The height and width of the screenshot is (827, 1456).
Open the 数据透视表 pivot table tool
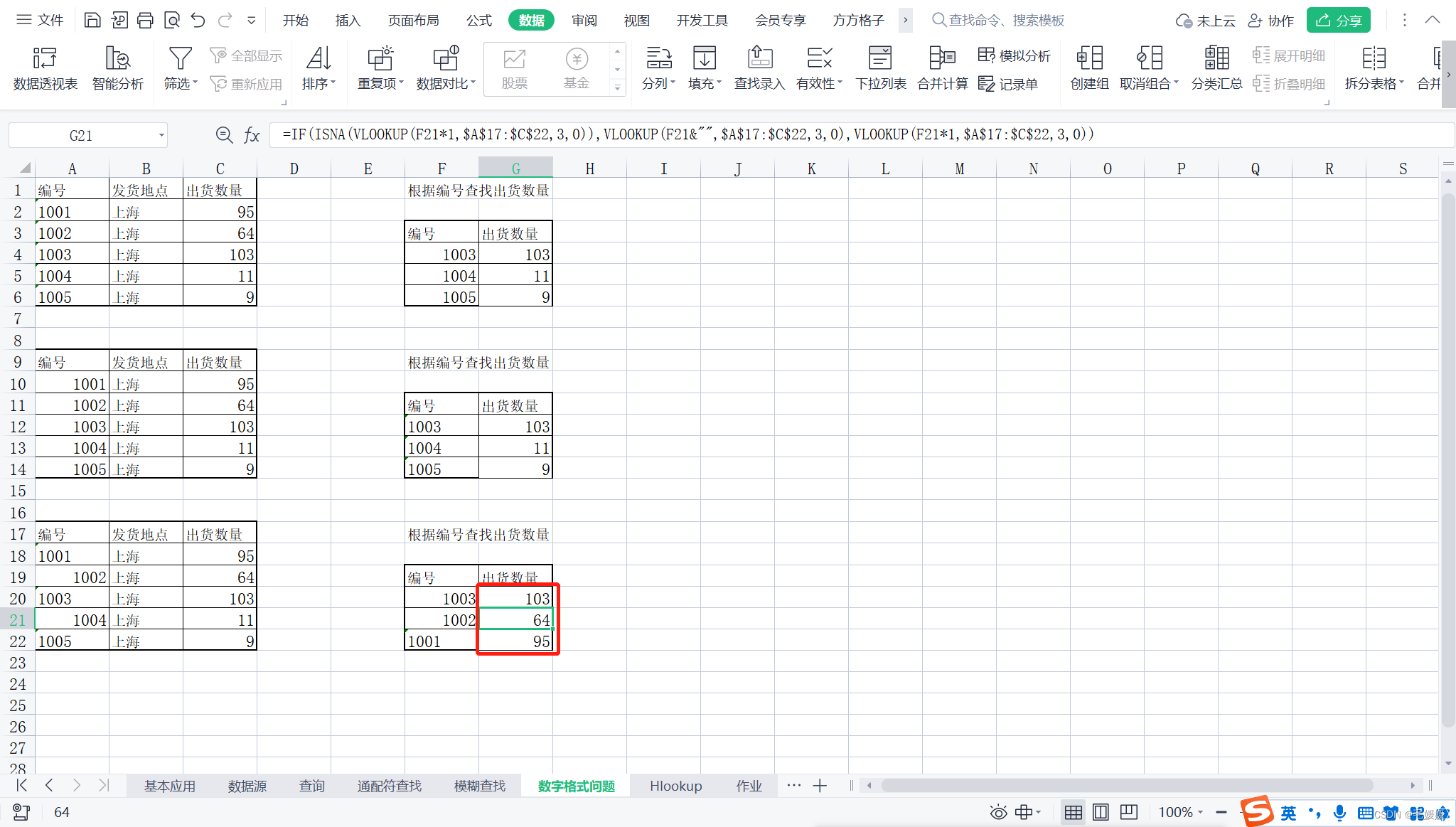45,69
